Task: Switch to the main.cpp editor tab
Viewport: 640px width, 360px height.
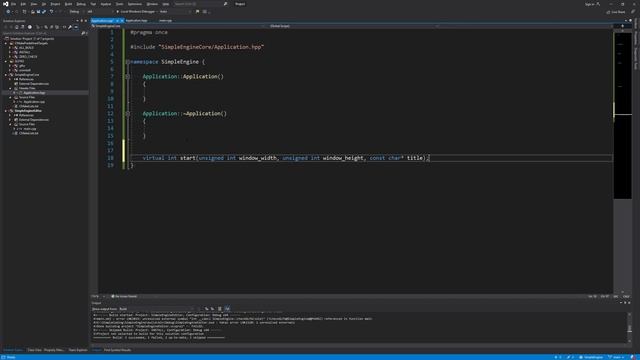Action: 165,20
